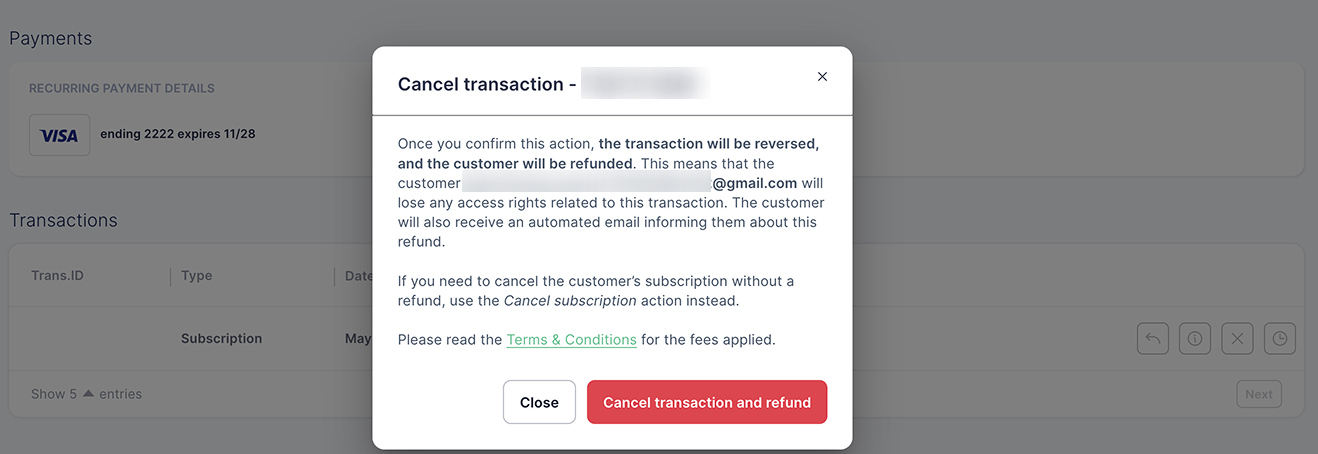Click the X cancel icon in transaction row
1318x454 pixels.
(1237, 338)
